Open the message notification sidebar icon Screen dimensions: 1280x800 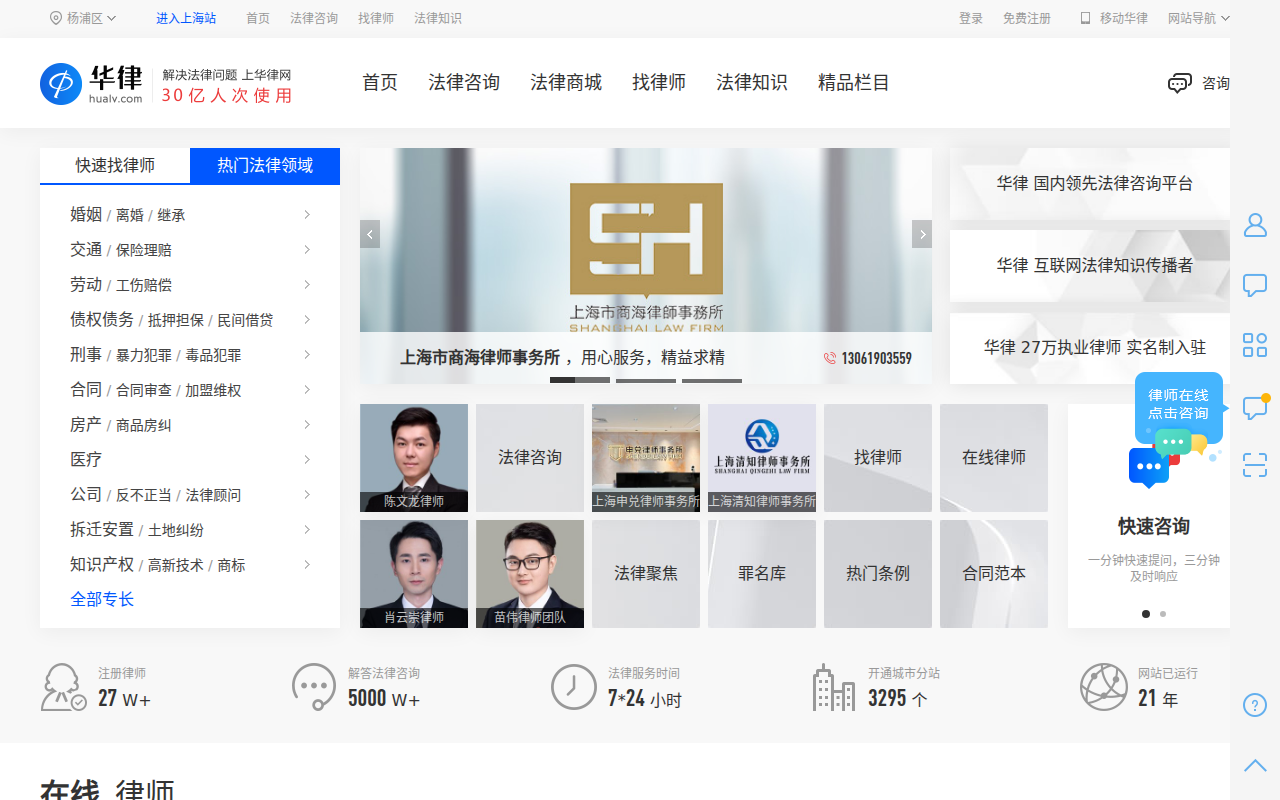click(1255, 406)
